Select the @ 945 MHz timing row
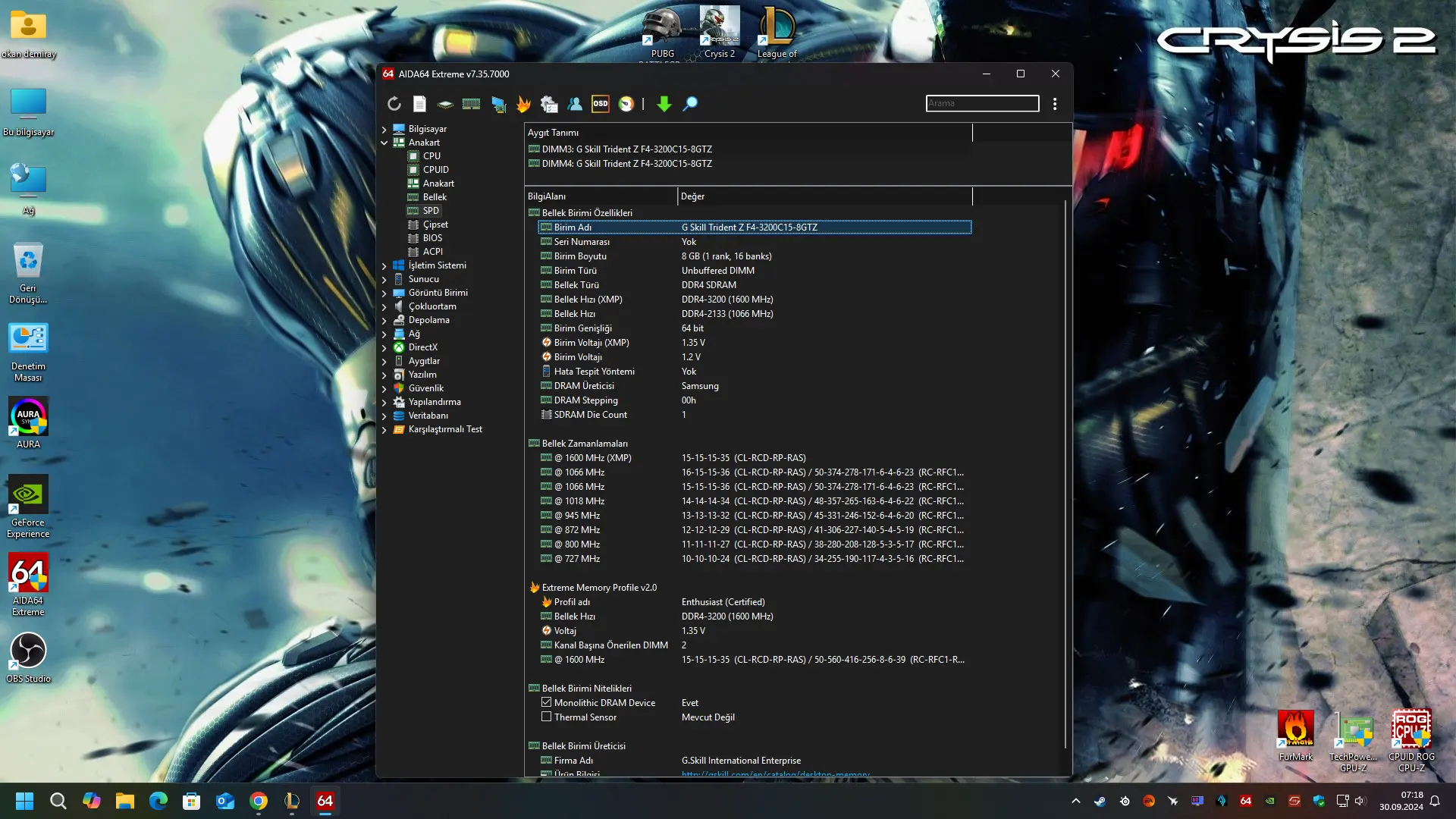Viewport: 1456px width, 819px height. click(755, 516)
